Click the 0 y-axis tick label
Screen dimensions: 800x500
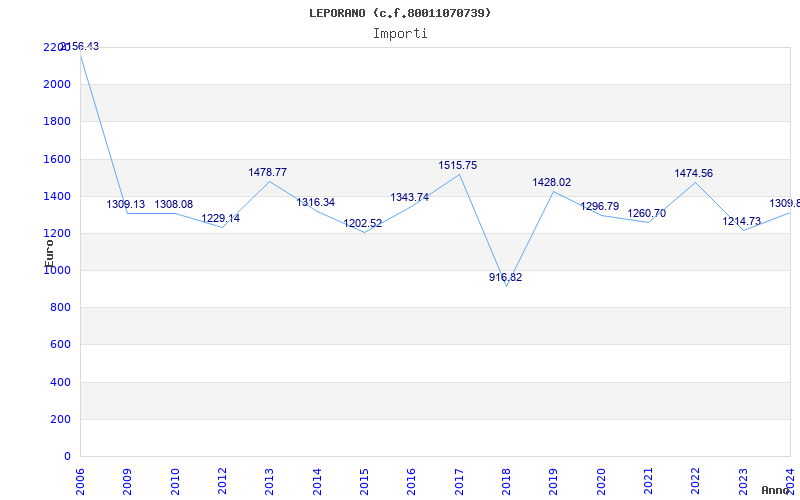67,456
